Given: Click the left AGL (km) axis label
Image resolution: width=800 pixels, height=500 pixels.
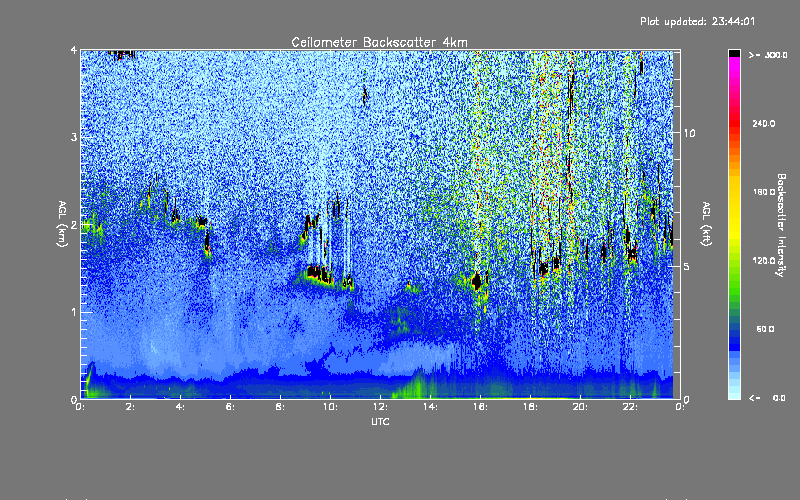Looking at the screenshot, I should tap(62, 223).
